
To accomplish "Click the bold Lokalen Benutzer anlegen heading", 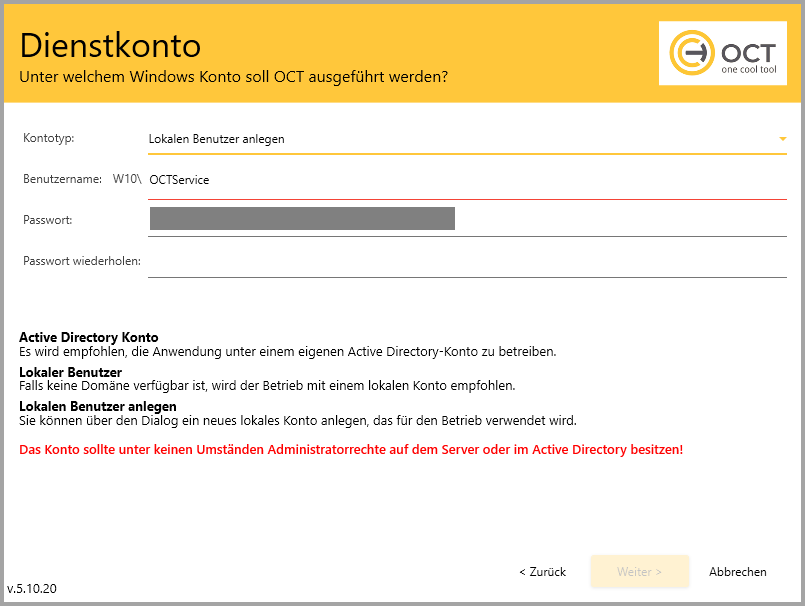I will coord(97,406).
